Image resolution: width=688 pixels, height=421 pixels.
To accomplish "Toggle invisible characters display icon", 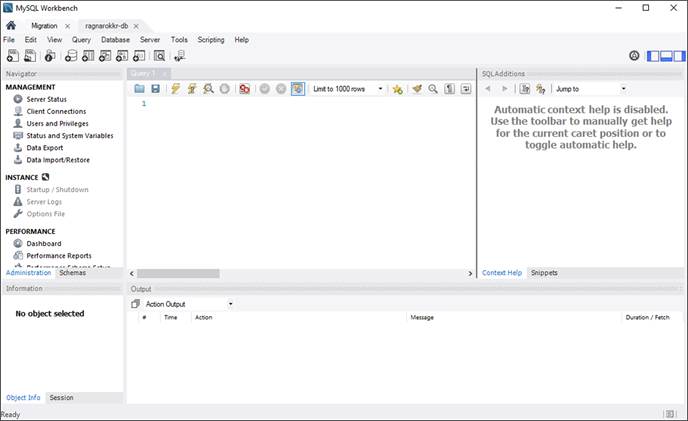I will point(450,89).
